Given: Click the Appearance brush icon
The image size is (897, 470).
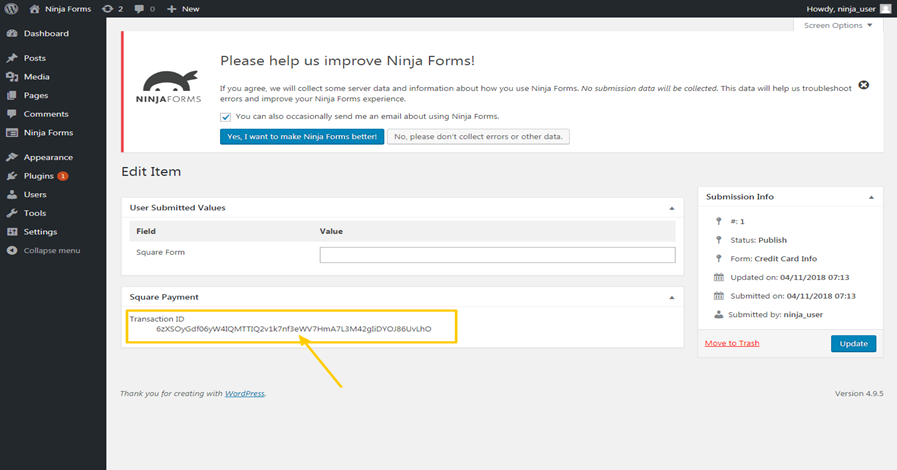Looking at the screenshot, I should 12,157.
